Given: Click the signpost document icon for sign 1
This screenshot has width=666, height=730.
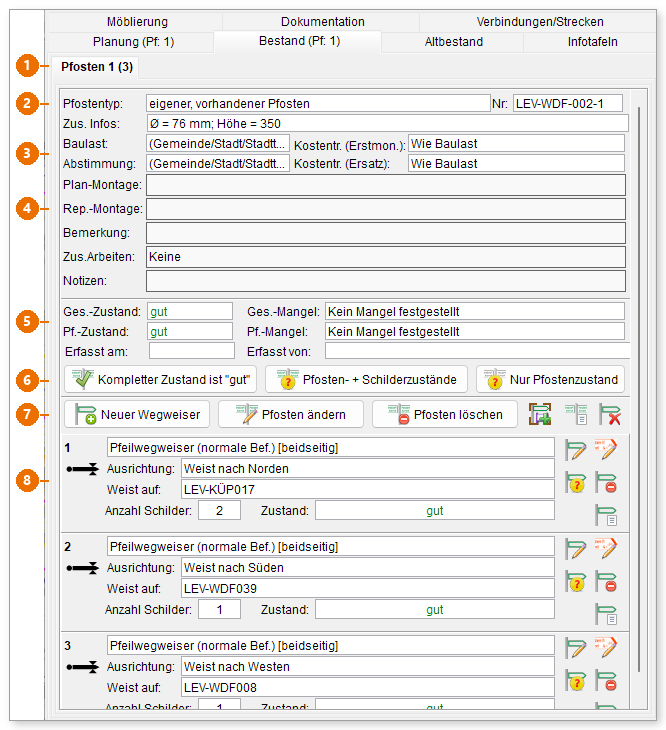Looking at the screenshot, I should click(606, 515).
